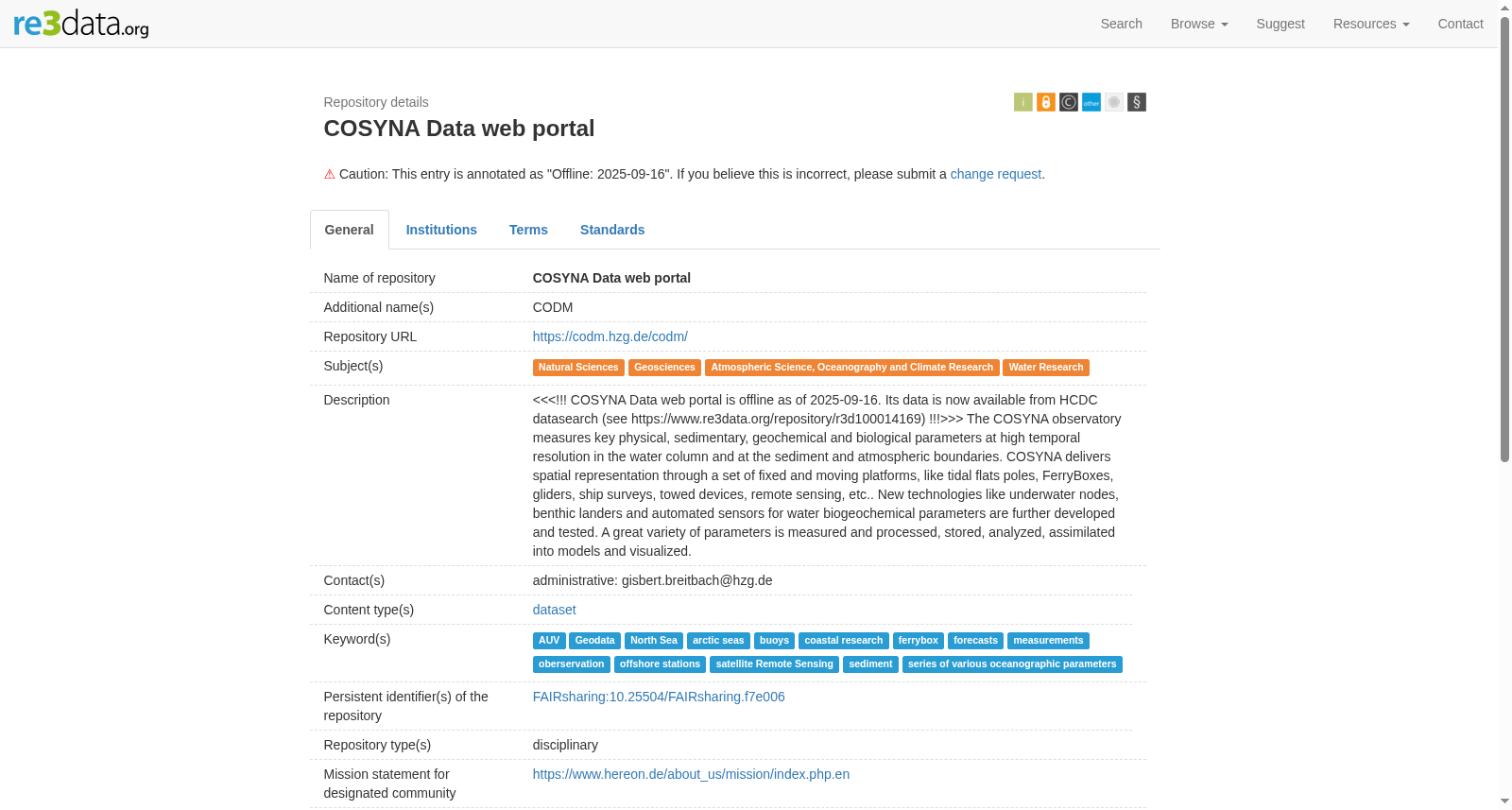
Task: Click the green info badge icon
Action: pyautogui.click(x=1022, y=102)
